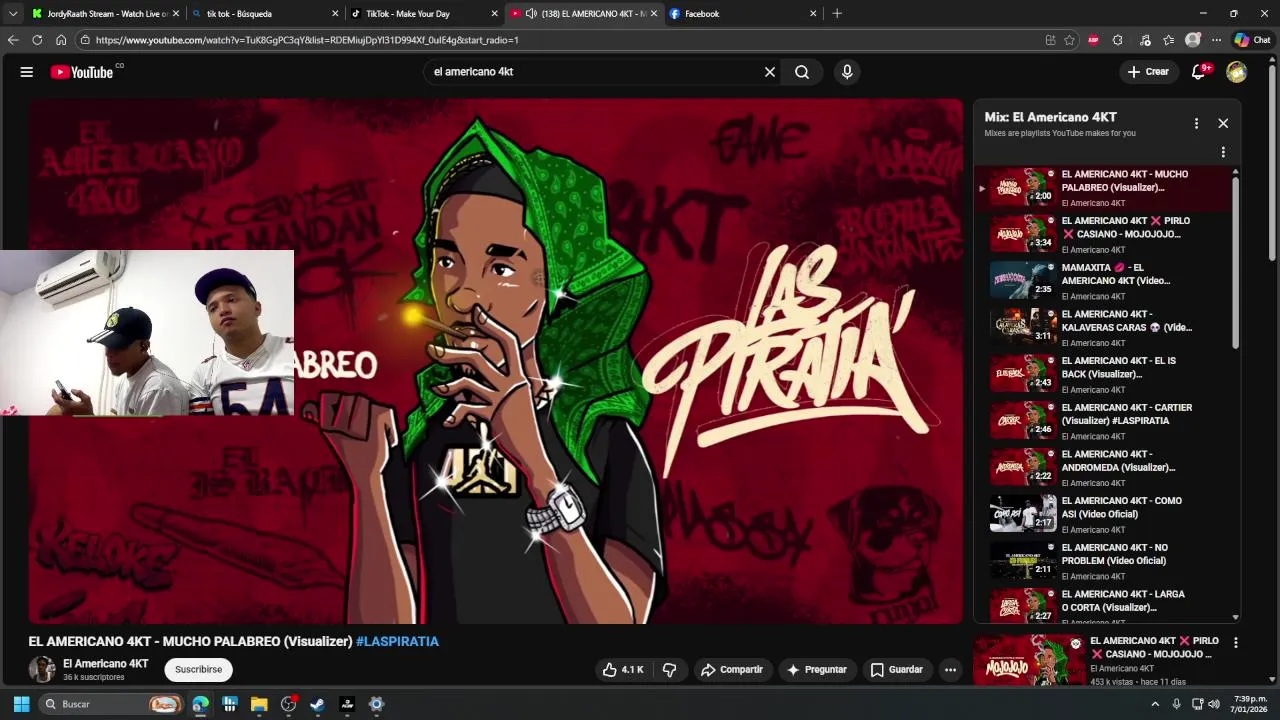1280x720 pixels.
Task: Open the YouTube account avatar menu
Action: pyautogui.click(x=1237, y=72)
